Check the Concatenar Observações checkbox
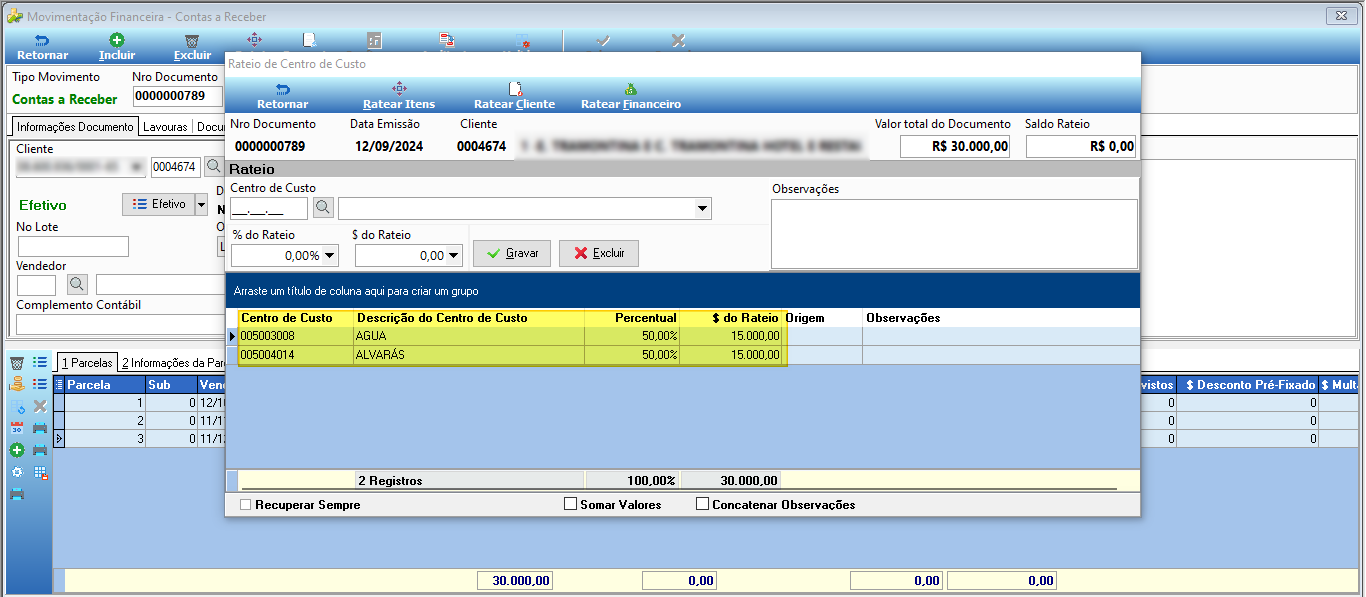 pos(703,505)
